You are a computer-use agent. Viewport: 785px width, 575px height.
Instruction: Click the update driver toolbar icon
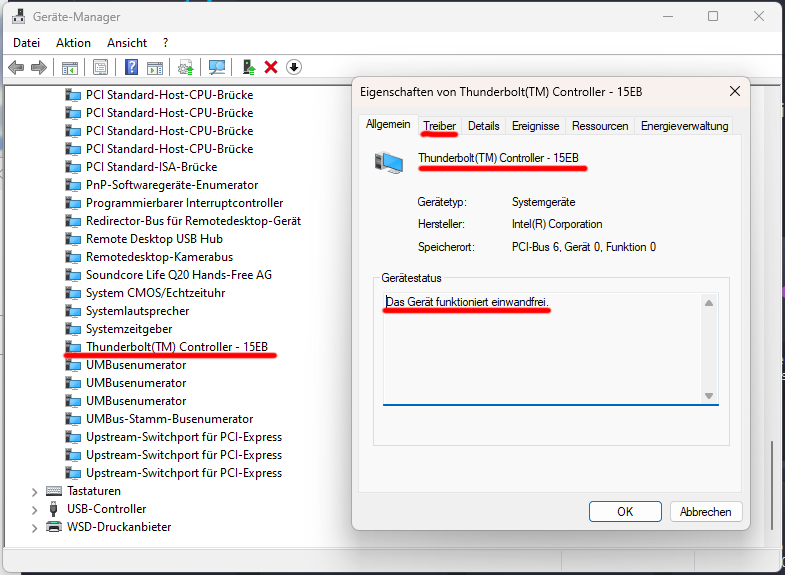pos(249,67)
